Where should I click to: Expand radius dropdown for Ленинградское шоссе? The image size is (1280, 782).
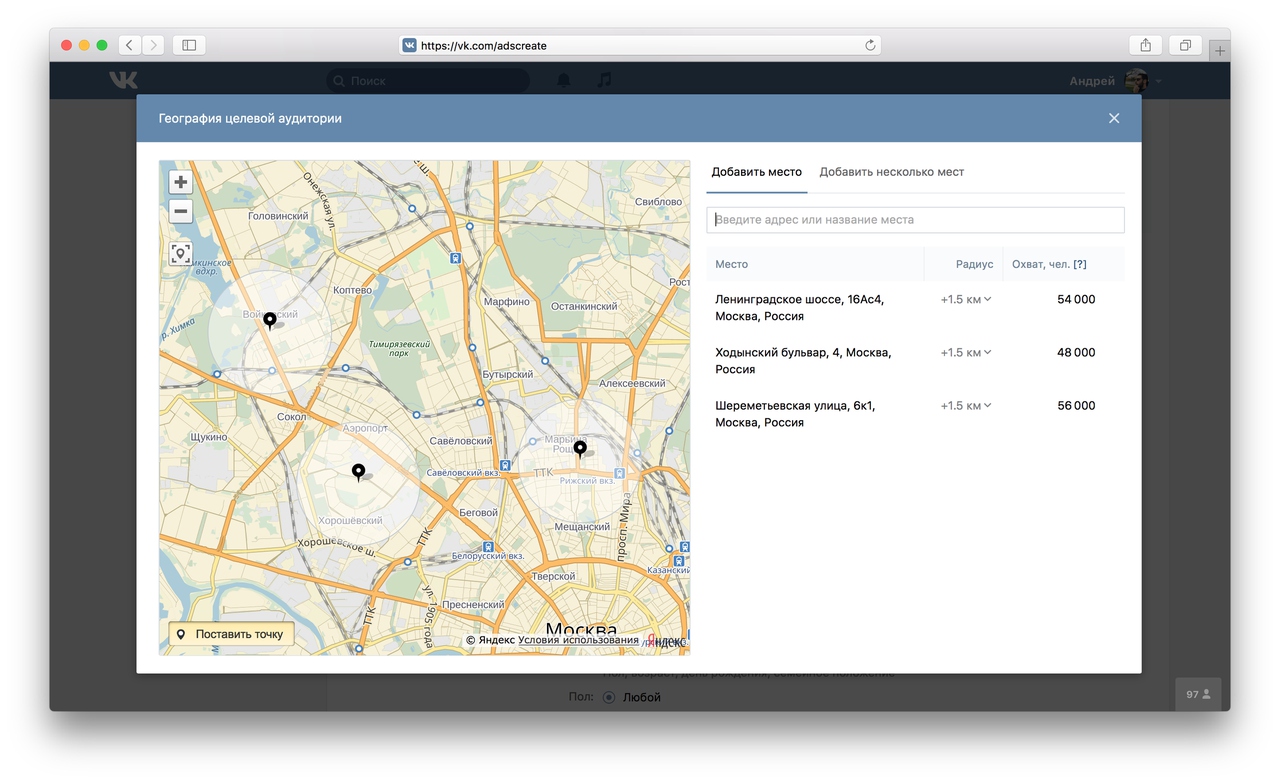(965, 299)
